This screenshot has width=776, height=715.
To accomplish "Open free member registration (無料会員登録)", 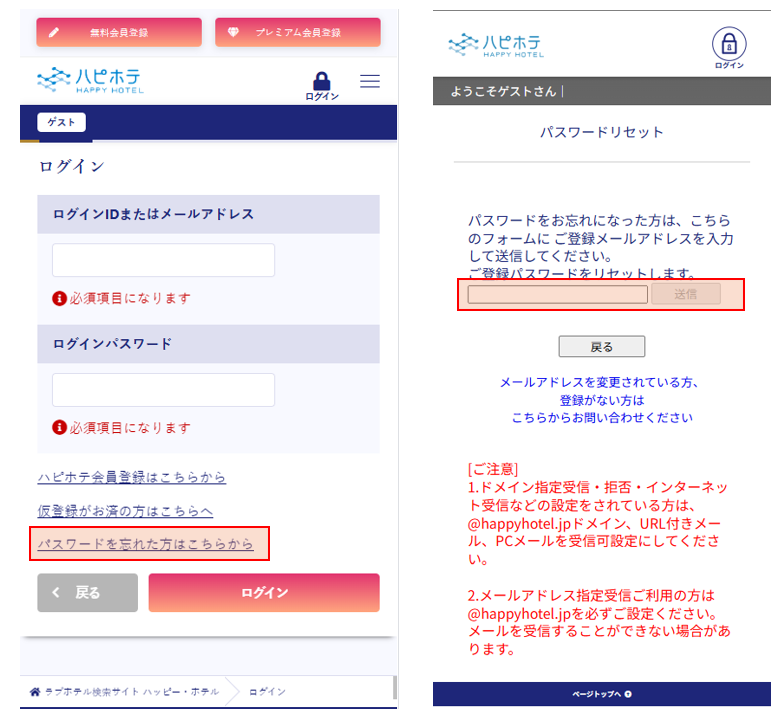I will pos(119,32).
